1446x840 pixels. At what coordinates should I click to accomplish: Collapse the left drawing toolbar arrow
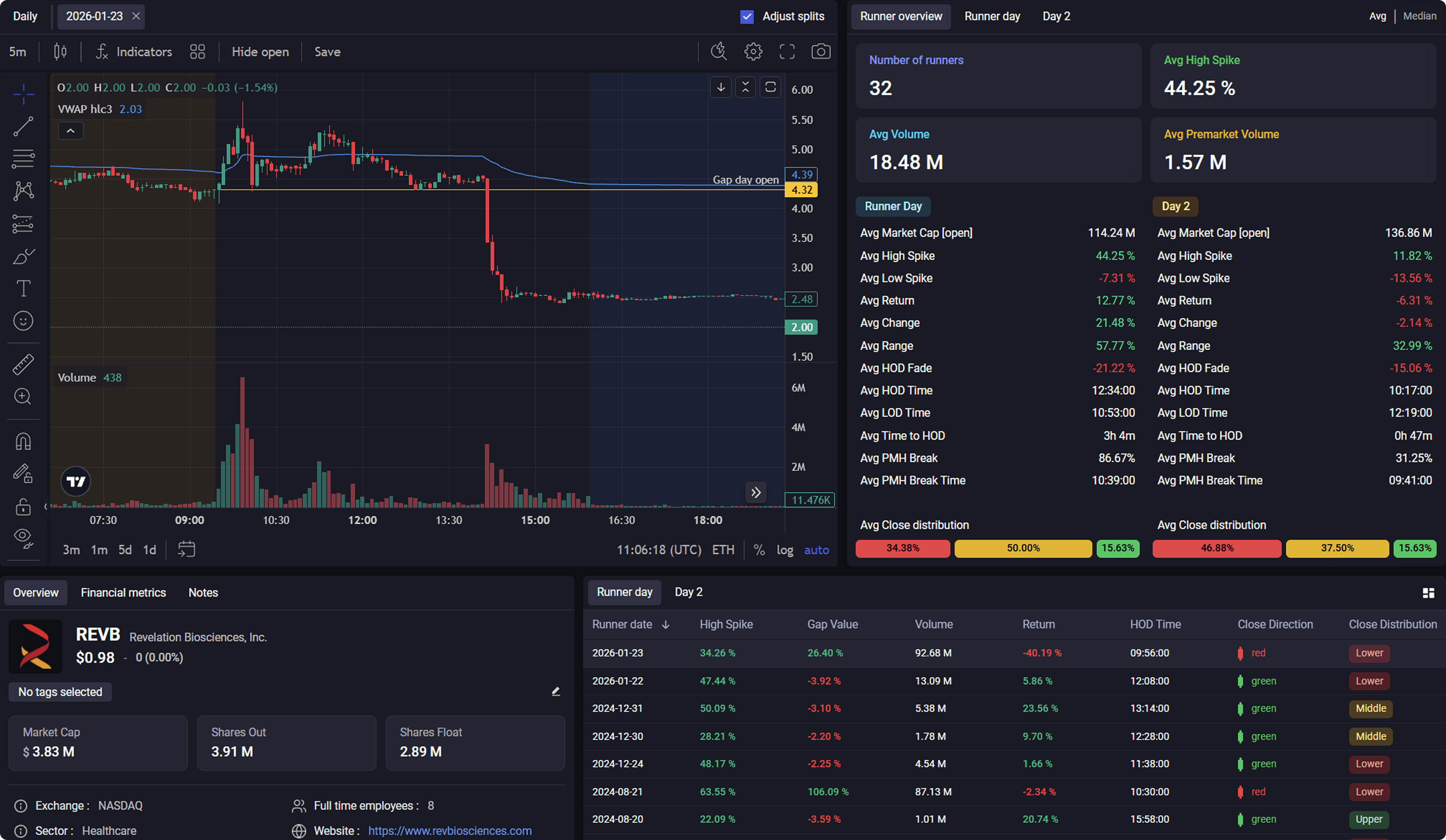tap(45, 506)
